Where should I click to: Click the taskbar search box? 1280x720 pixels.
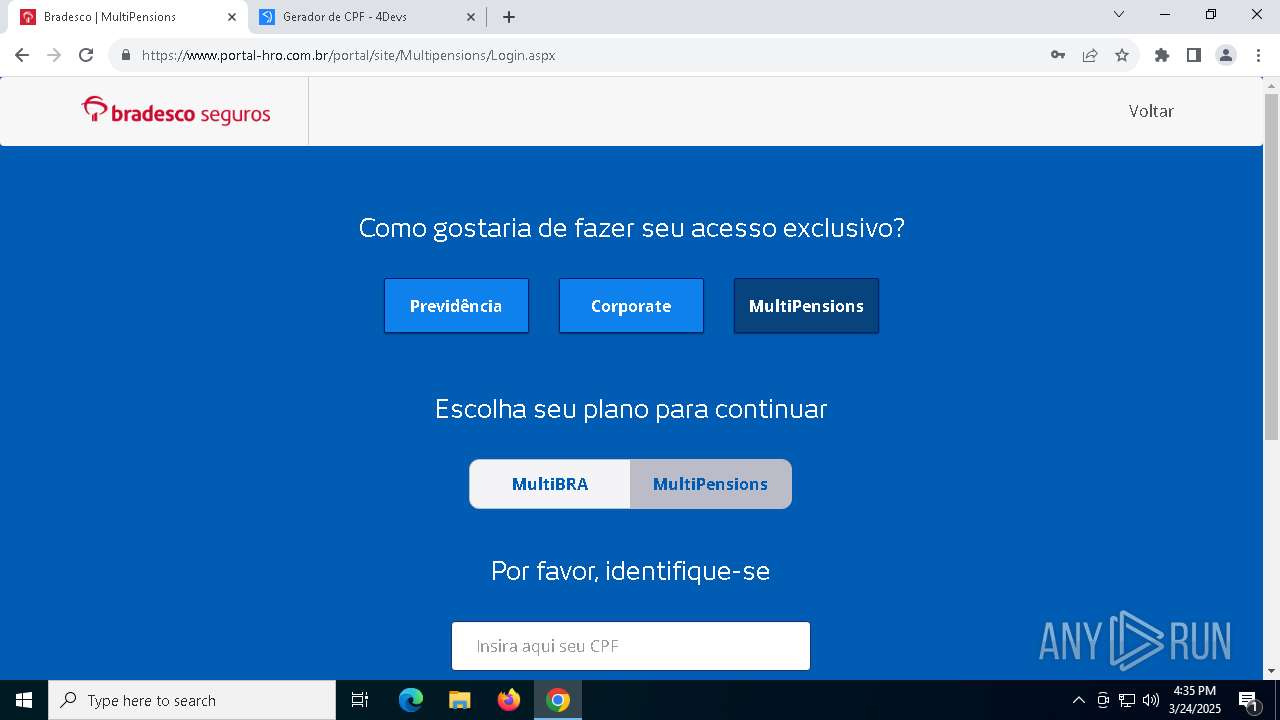pyautogui.click(x=192, y=700)
